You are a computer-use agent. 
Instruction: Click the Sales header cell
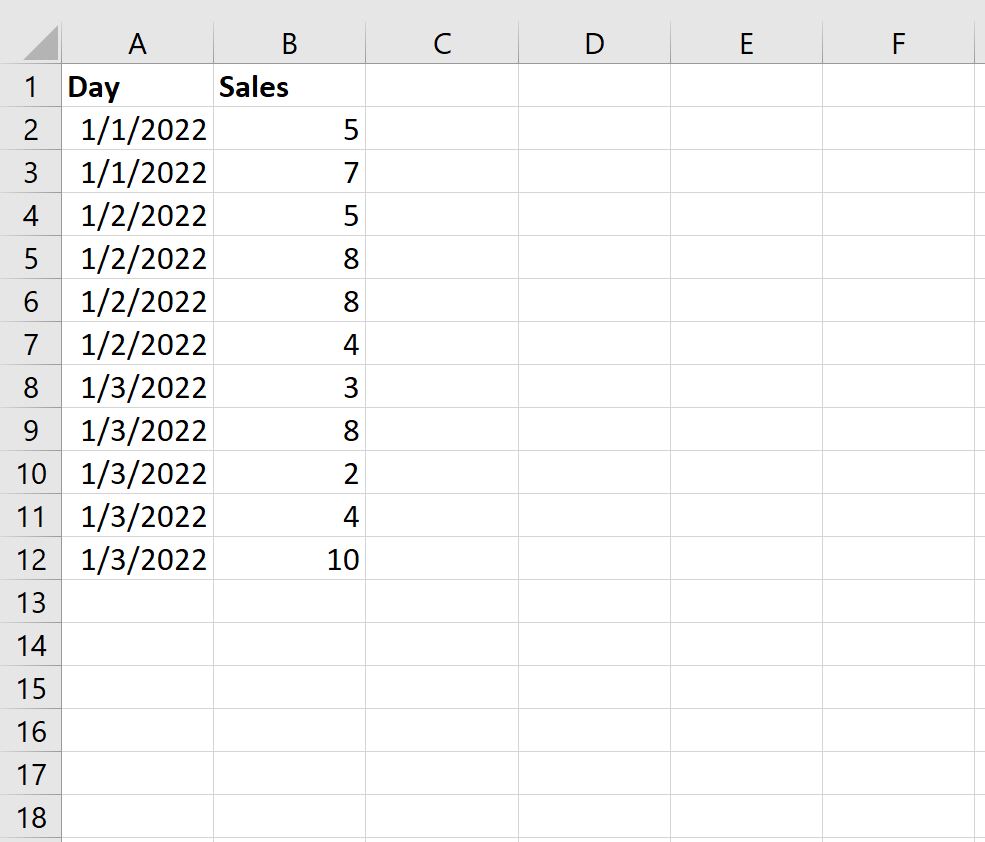coord(290,85)
